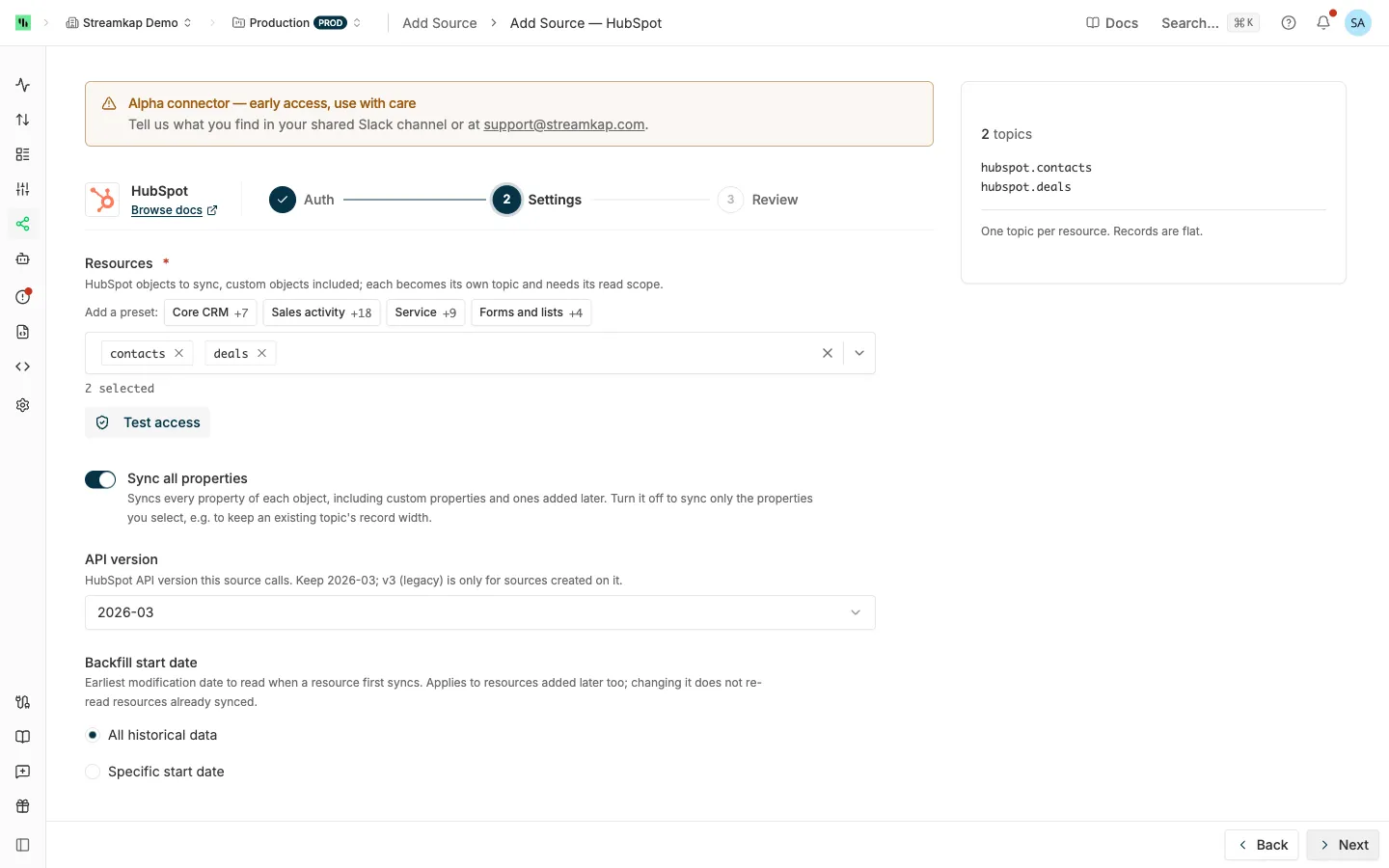Open the help question mark icon
The image size is (1389, 868).
tap(1289, 22)
